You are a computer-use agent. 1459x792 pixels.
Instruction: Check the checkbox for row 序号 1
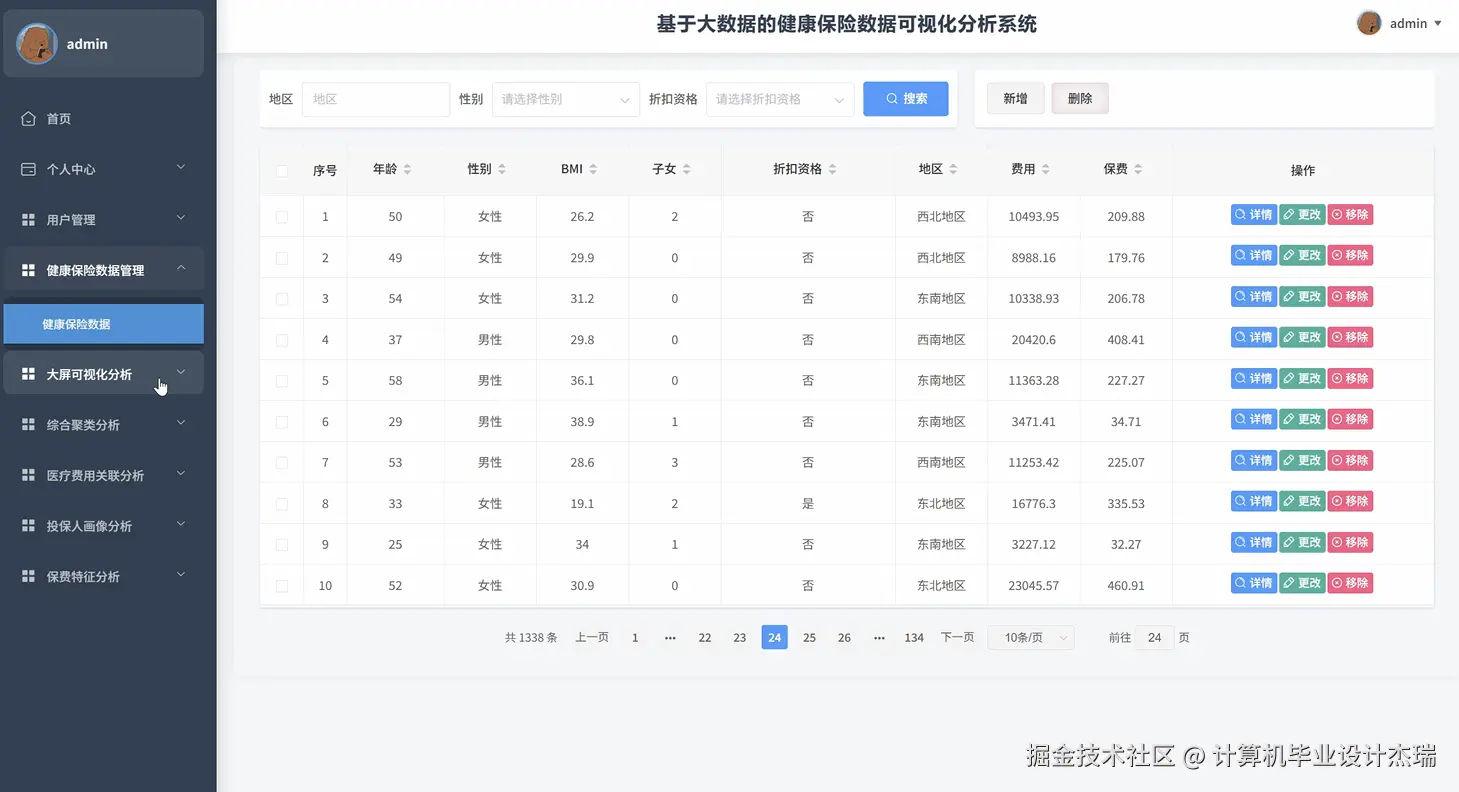283,214
